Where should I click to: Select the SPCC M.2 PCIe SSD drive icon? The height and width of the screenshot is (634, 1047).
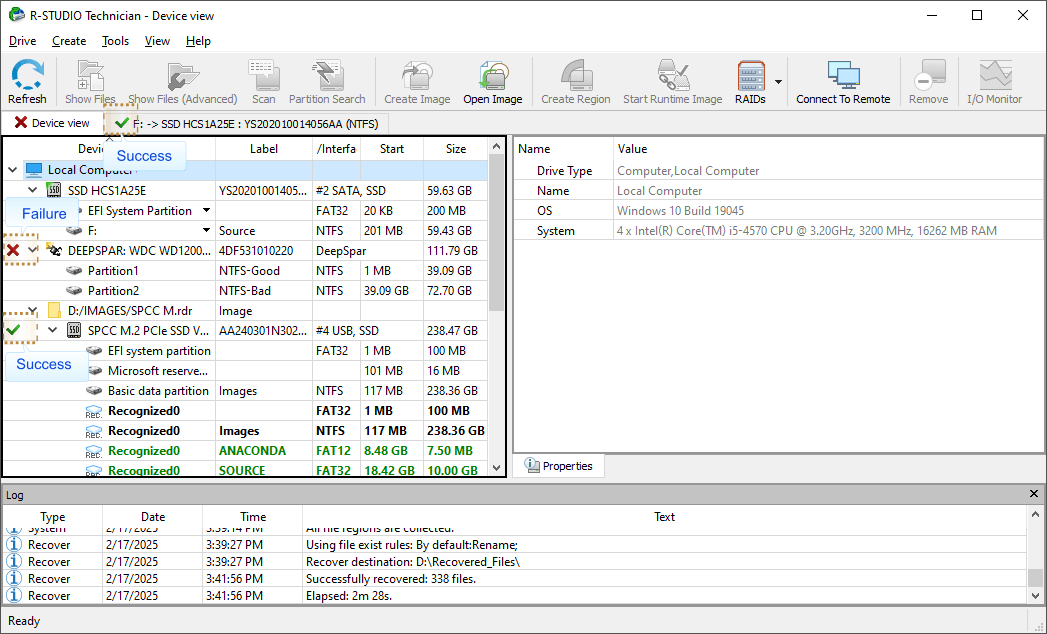pos(74,331)
